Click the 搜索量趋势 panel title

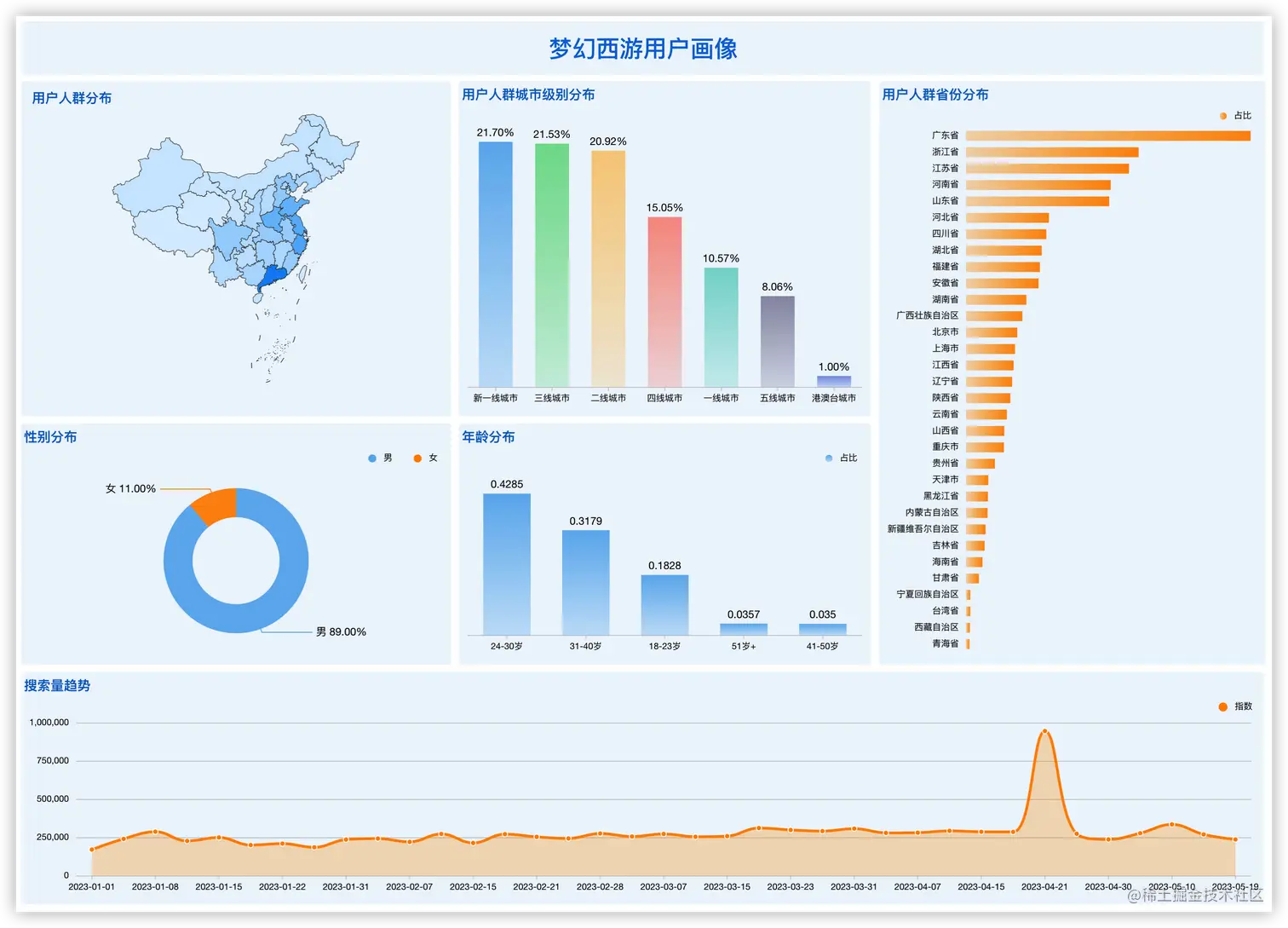point(57,686)
